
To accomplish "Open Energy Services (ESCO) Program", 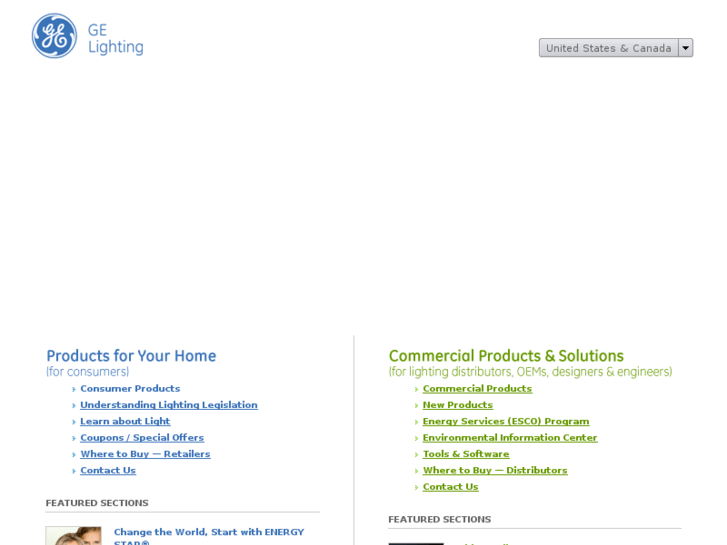I will (505, 421).
